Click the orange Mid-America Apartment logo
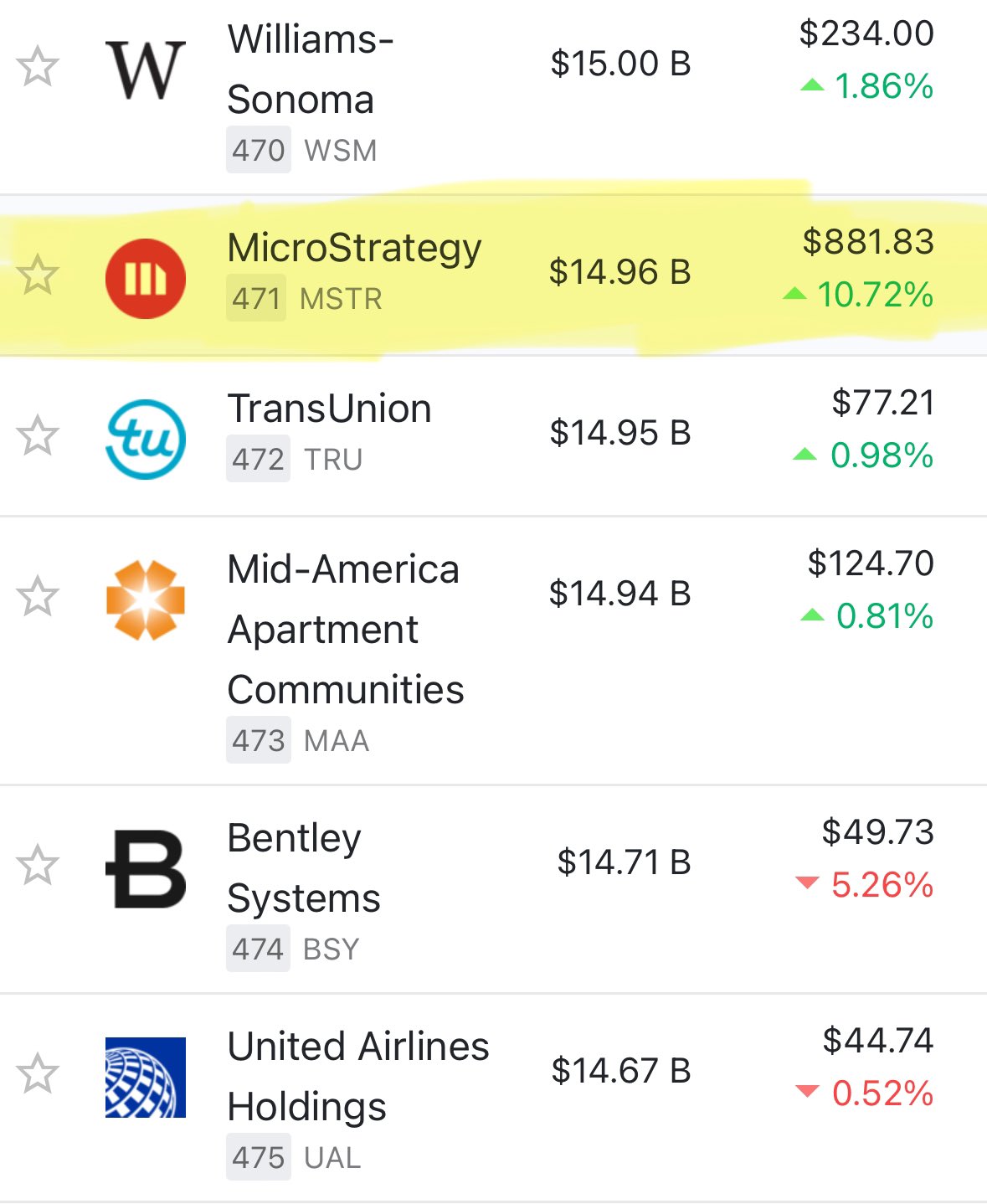987x1204 pixels. click(145, 600)
